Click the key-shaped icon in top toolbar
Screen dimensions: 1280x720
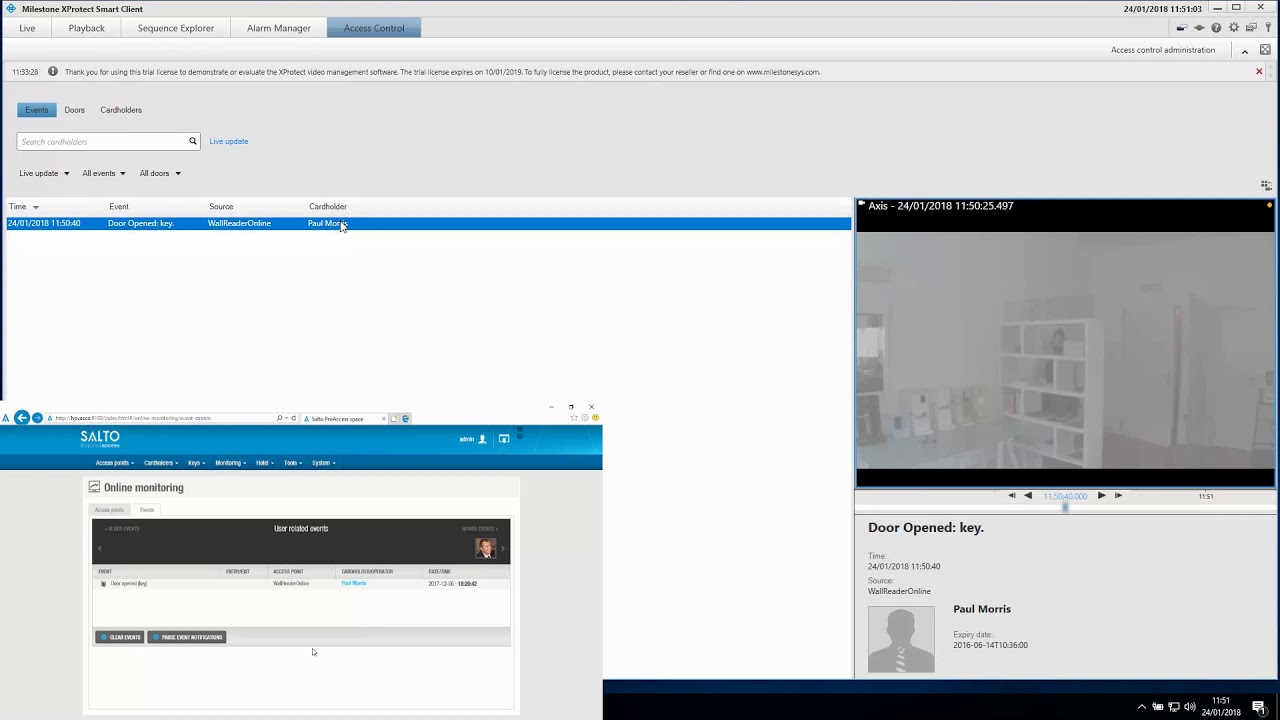point(1268,27)
